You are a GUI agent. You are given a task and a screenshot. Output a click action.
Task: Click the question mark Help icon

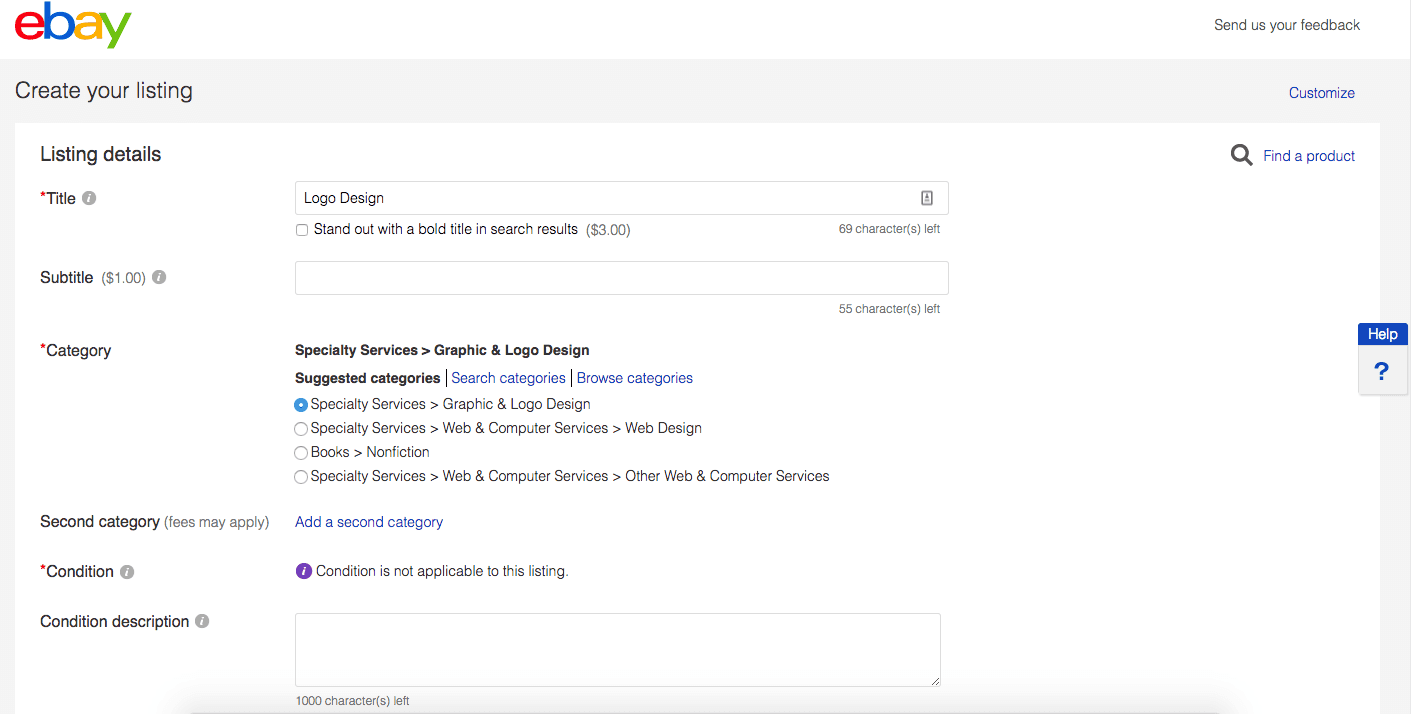click(1381, 371)
